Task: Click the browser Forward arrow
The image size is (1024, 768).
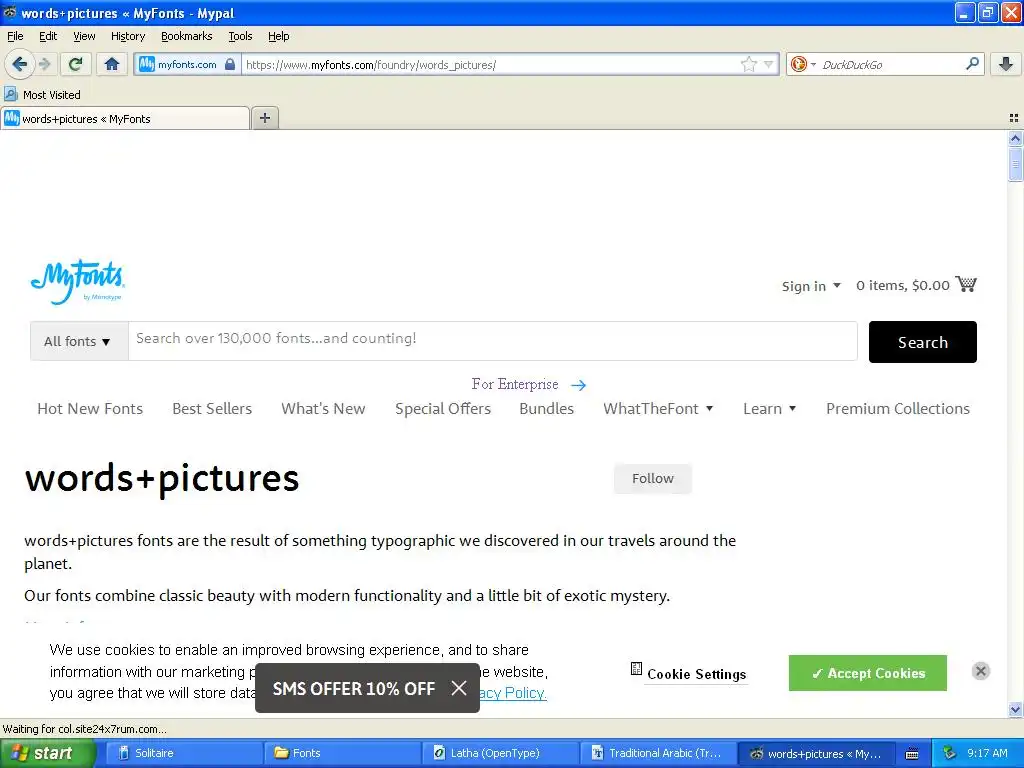Action: 44,64
